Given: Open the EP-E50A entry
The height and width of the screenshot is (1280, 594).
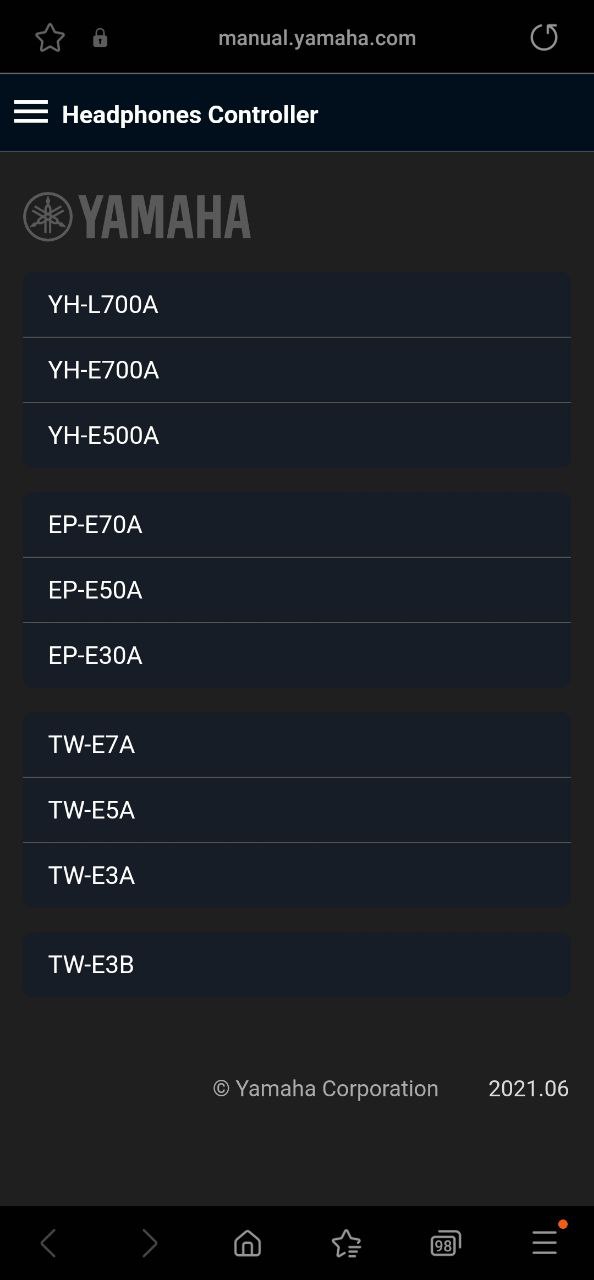Looking at the screenshot, I should point(297,590).
